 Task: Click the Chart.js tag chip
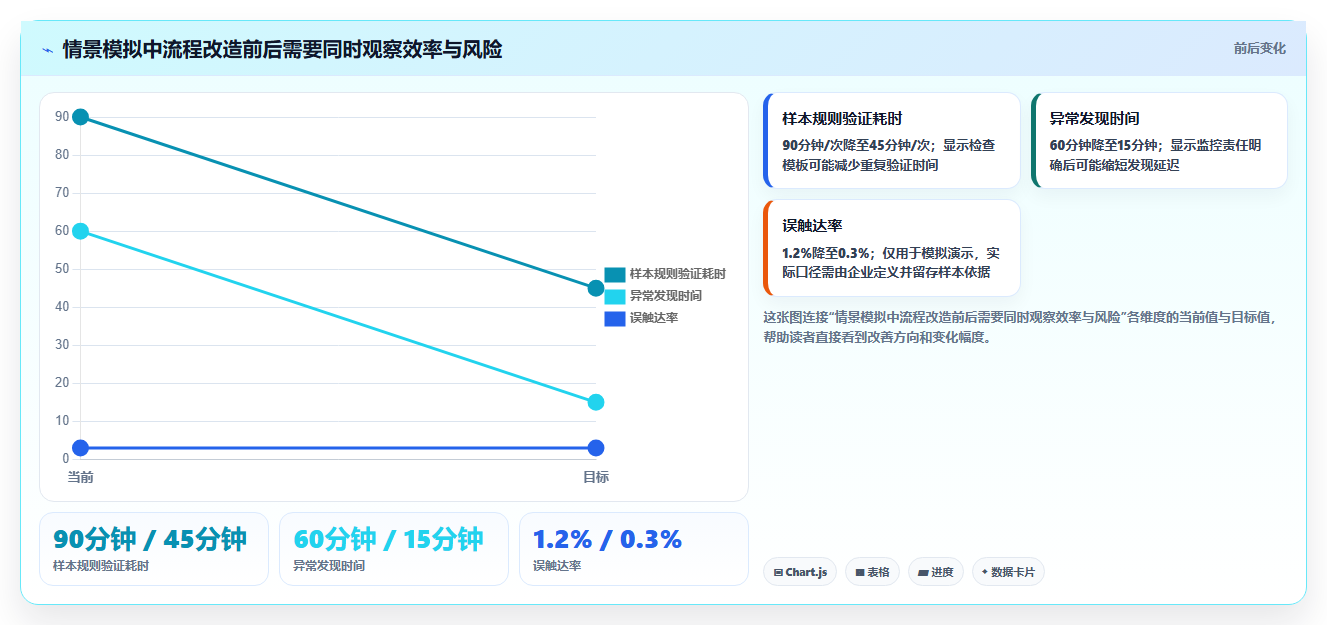point(800,572)
